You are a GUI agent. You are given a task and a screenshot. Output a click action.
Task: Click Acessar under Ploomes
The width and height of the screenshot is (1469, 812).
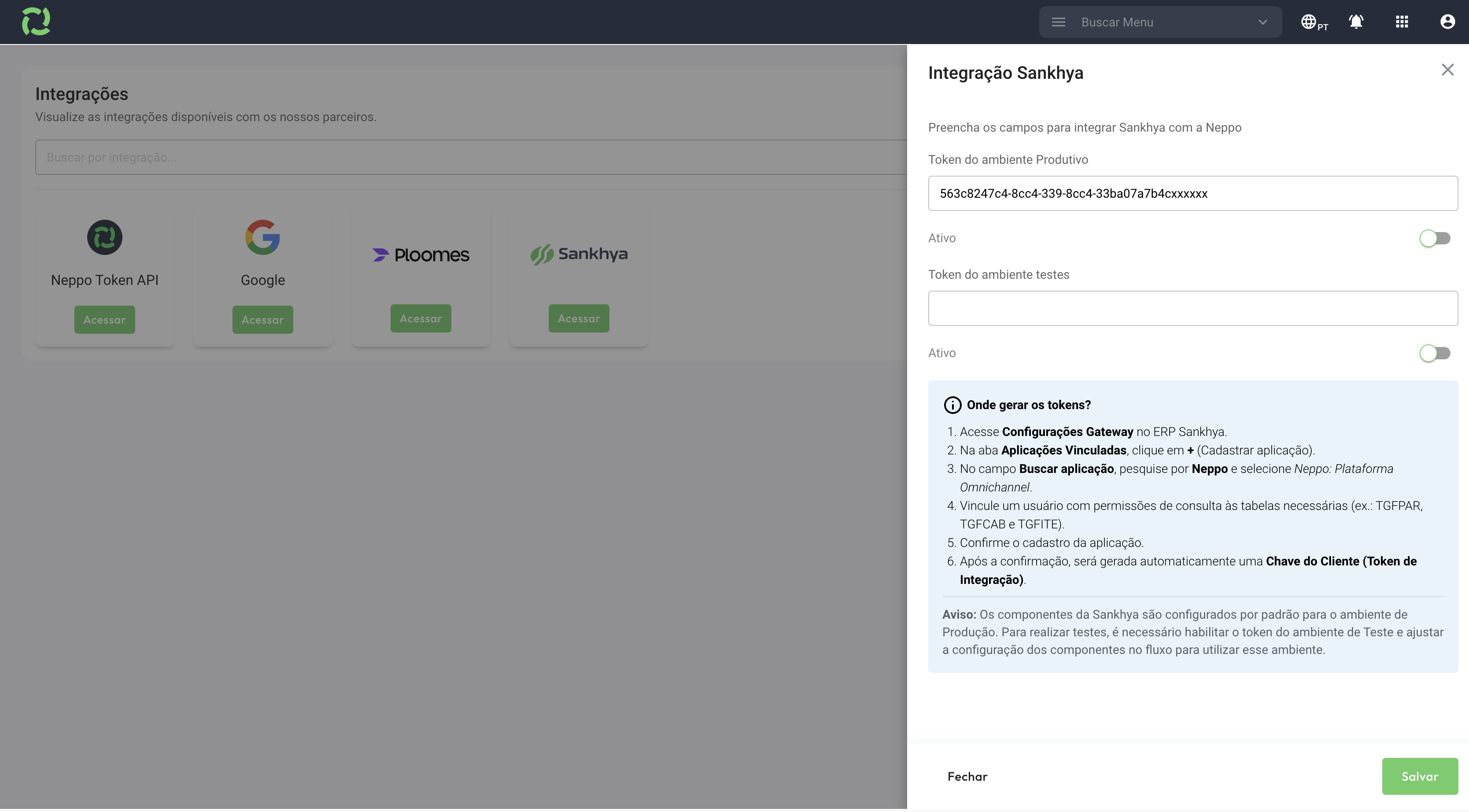tap(421, 319)
